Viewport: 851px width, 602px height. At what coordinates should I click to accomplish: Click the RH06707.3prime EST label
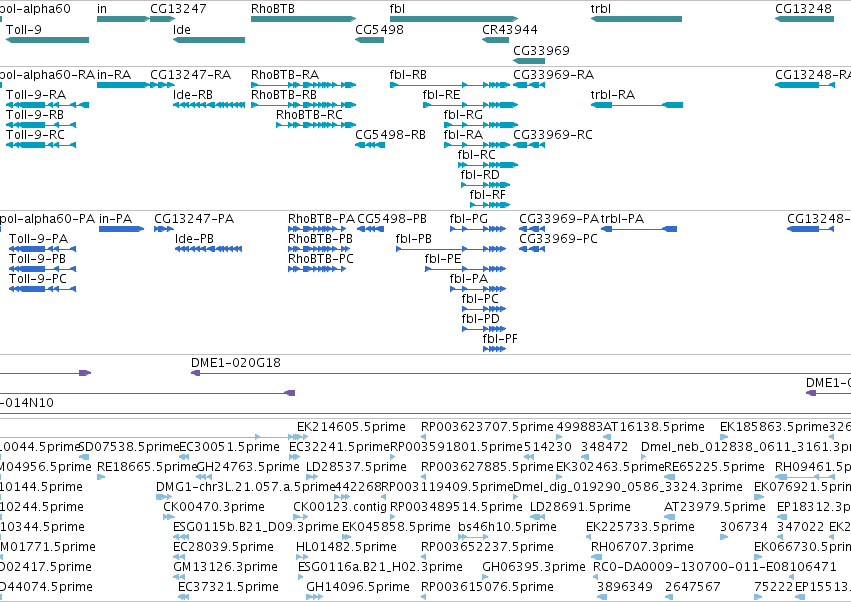(643, 547)
